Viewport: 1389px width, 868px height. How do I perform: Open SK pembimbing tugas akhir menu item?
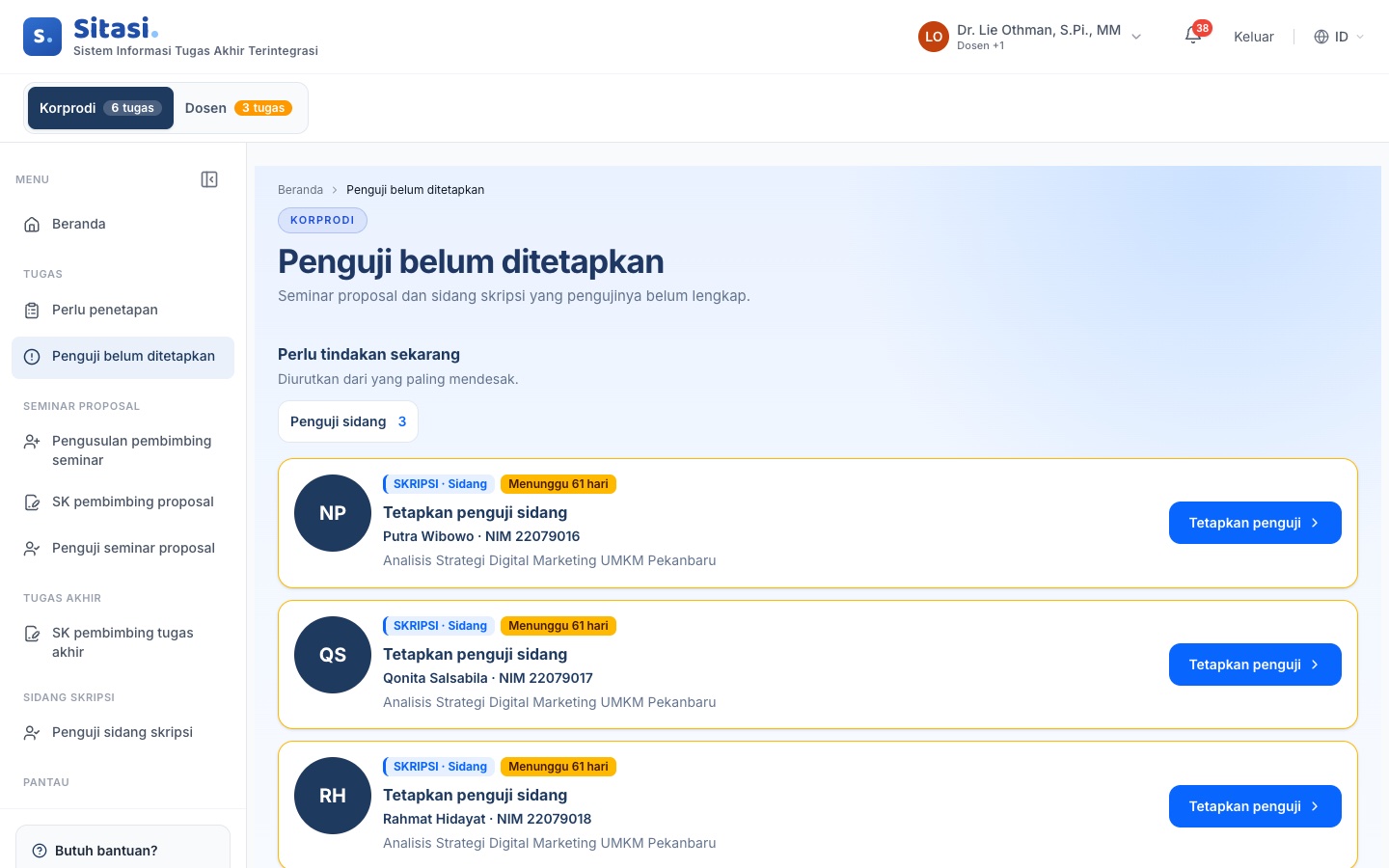point(123,642)
